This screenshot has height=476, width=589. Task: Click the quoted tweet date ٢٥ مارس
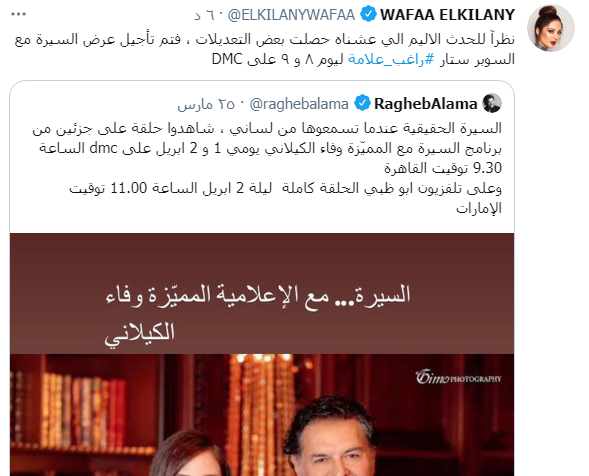(206, 104)
